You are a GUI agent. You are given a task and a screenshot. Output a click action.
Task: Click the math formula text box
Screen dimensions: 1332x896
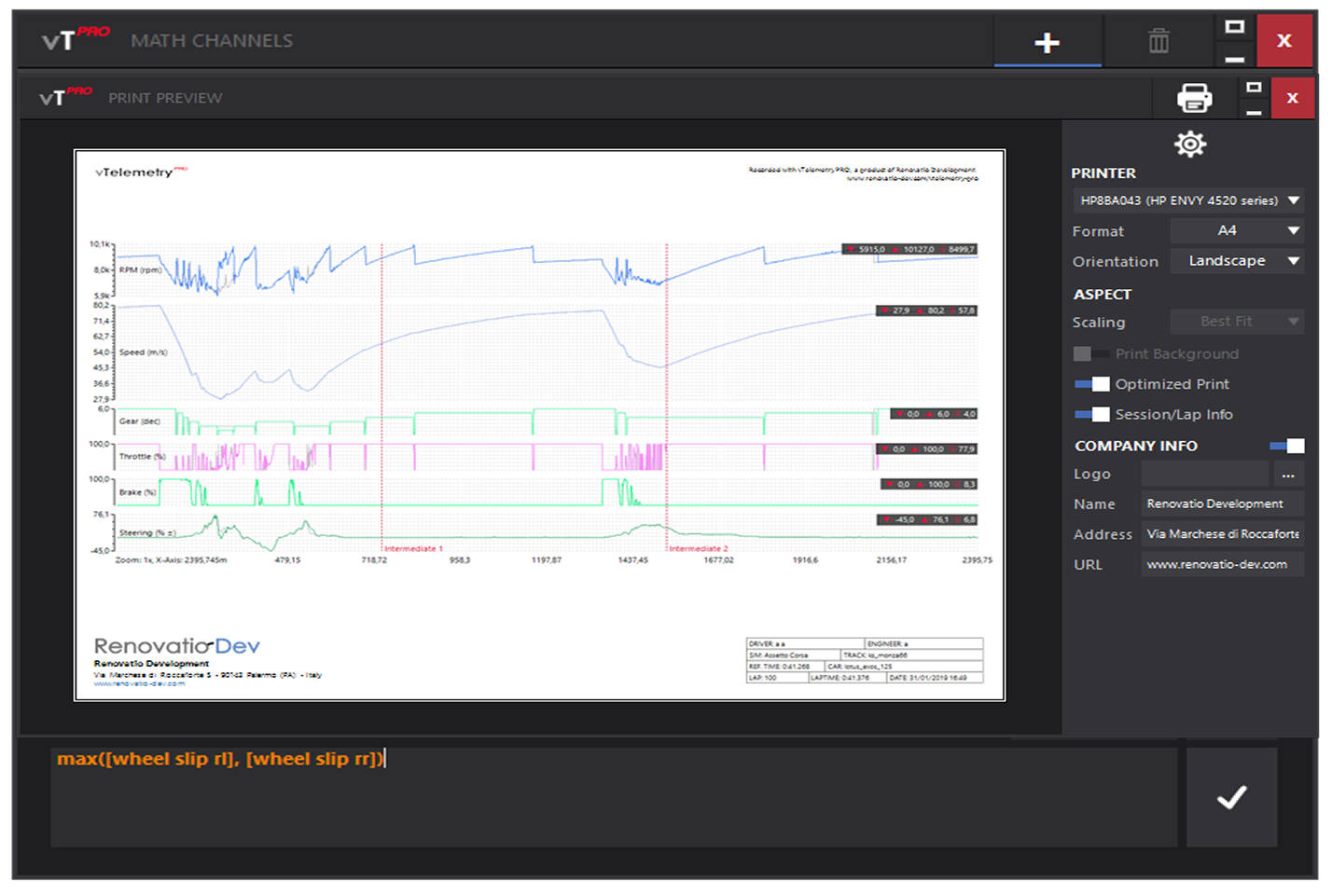pyautogui.click(x=614, y=797)
